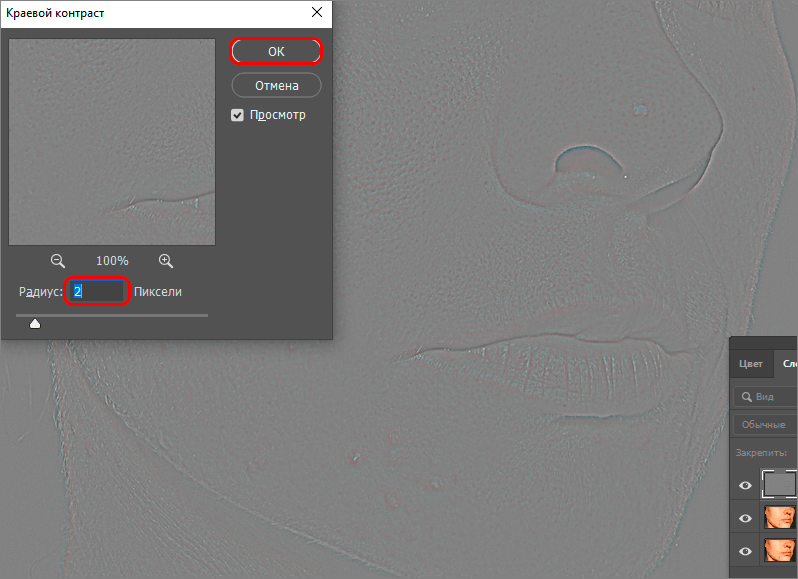Hide the bottom face layer

(x=745, y=552)
